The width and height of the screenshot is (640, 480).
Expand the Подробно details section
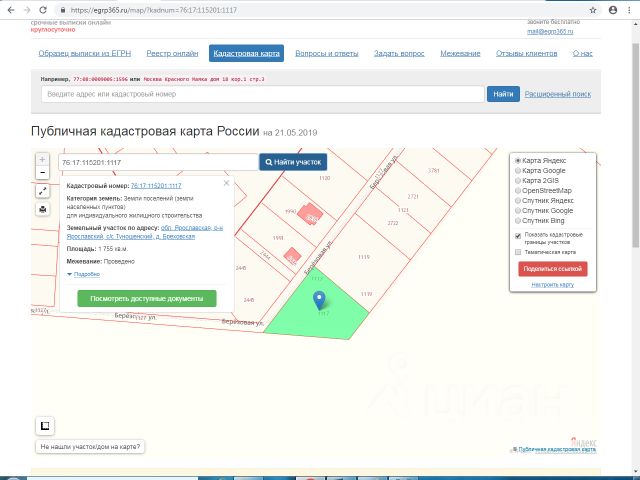85,273
